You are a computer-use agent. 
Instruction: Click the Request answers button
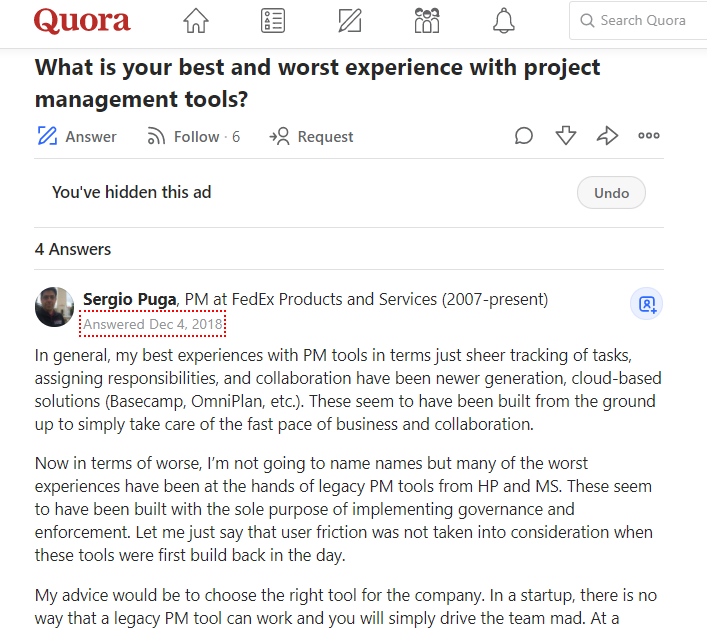(312, 137)
